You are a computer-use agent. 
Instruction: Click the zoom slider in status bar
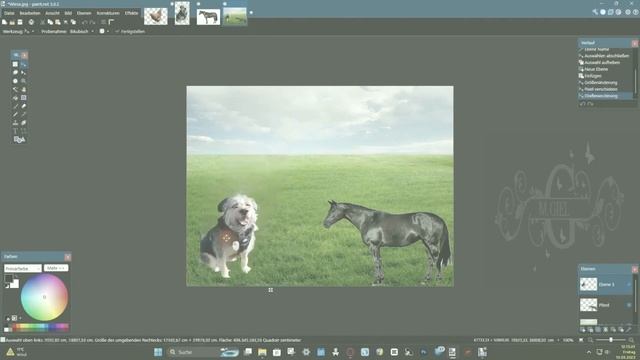pos(611,340)
